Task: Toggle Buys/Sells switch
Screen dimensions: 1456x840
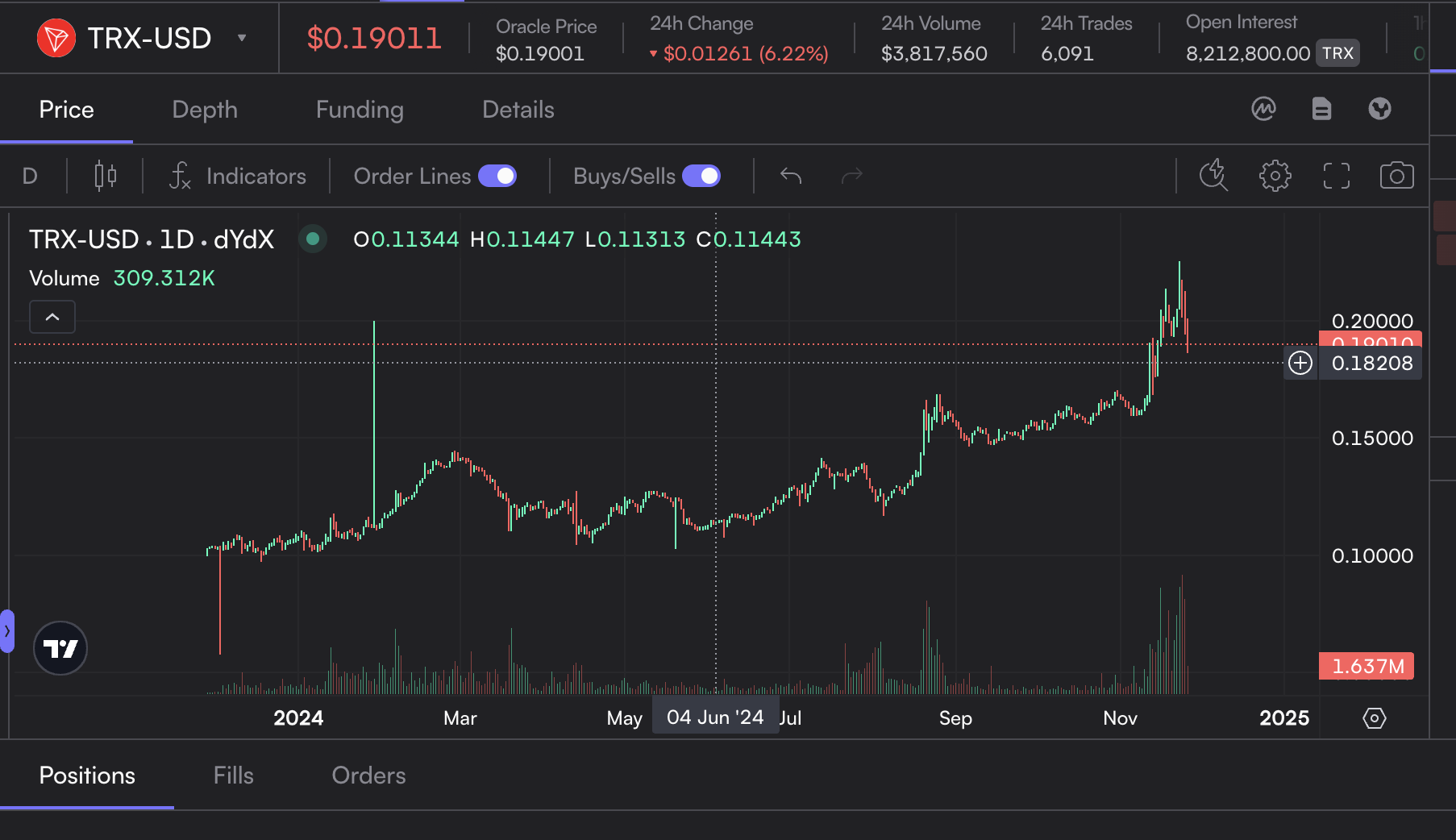Action: tap(701, 176)
